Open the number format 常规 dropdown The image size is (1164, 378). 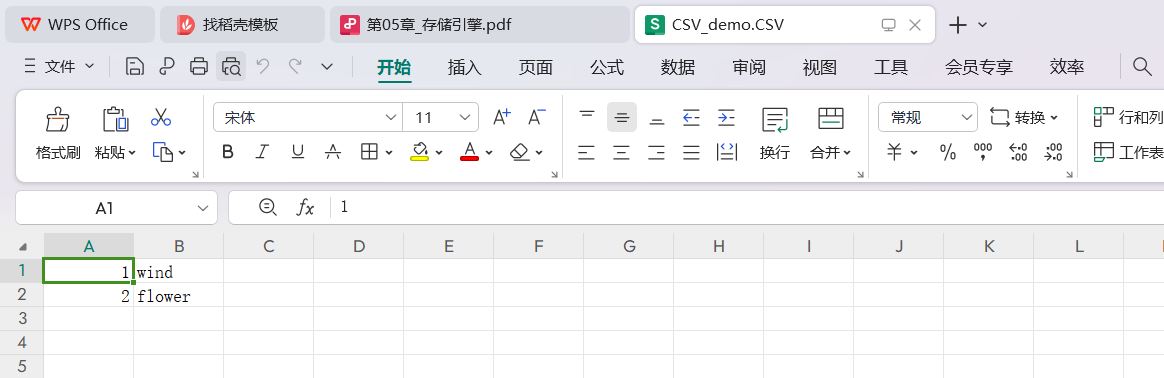tap(928, 117)
